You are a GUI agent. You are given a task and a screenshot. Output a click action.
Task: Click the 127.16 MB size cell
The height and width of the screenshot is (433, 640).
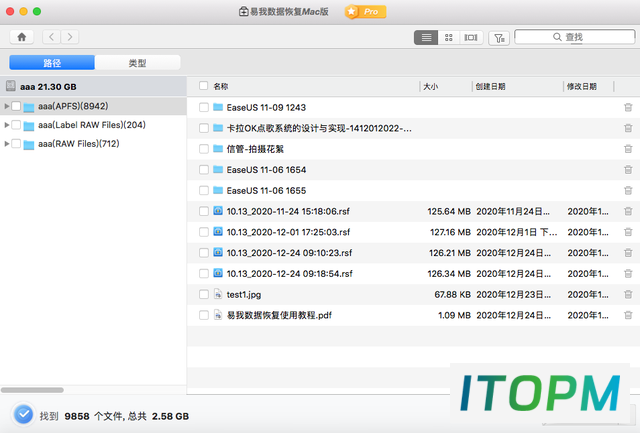point(450,232)
